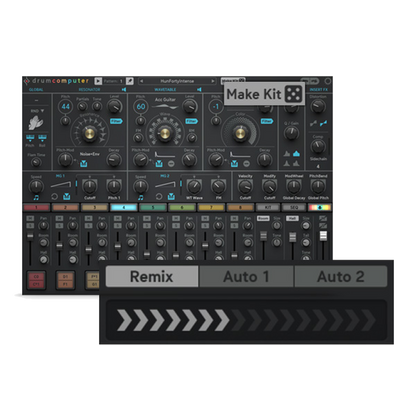
Task: Click channel 1 volume fader
Action: pyautogui.click(x=30, y=236)
